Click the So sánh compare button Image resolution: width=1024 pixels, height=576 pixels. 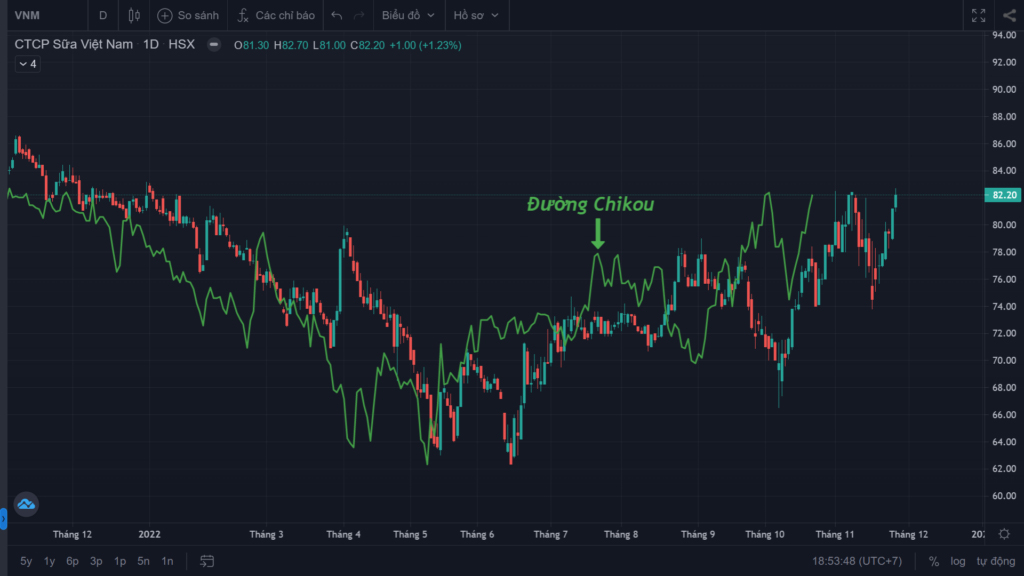[188, 15]
